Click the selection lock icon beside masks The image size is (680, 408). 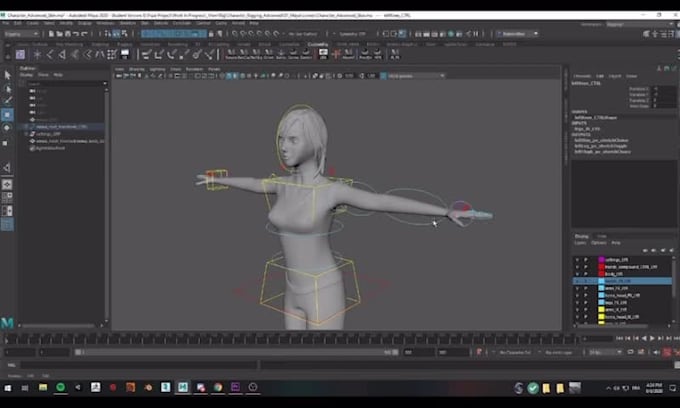point(211,34)
